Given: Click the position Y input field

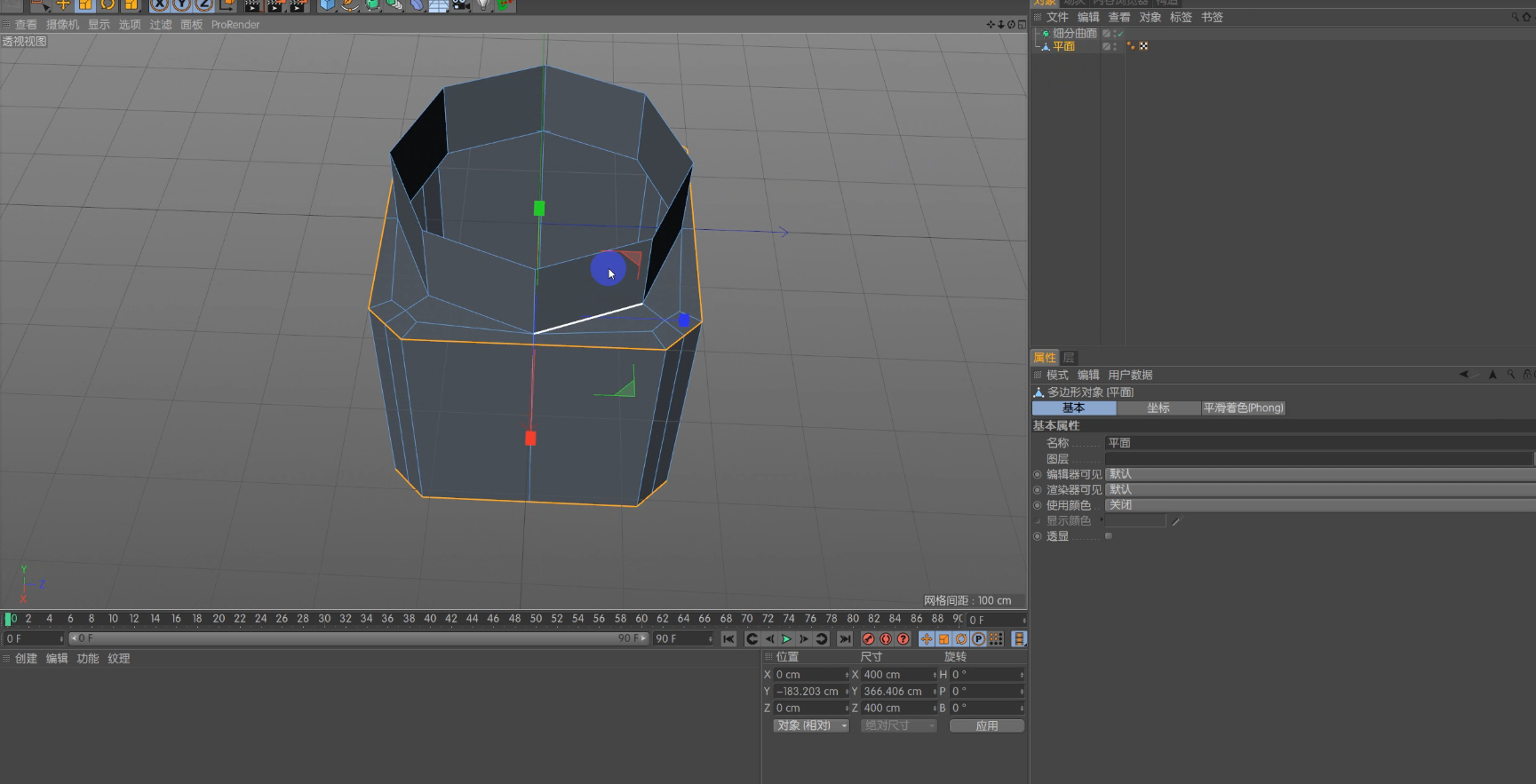Looking at the screenshot, I should point(808,692).
